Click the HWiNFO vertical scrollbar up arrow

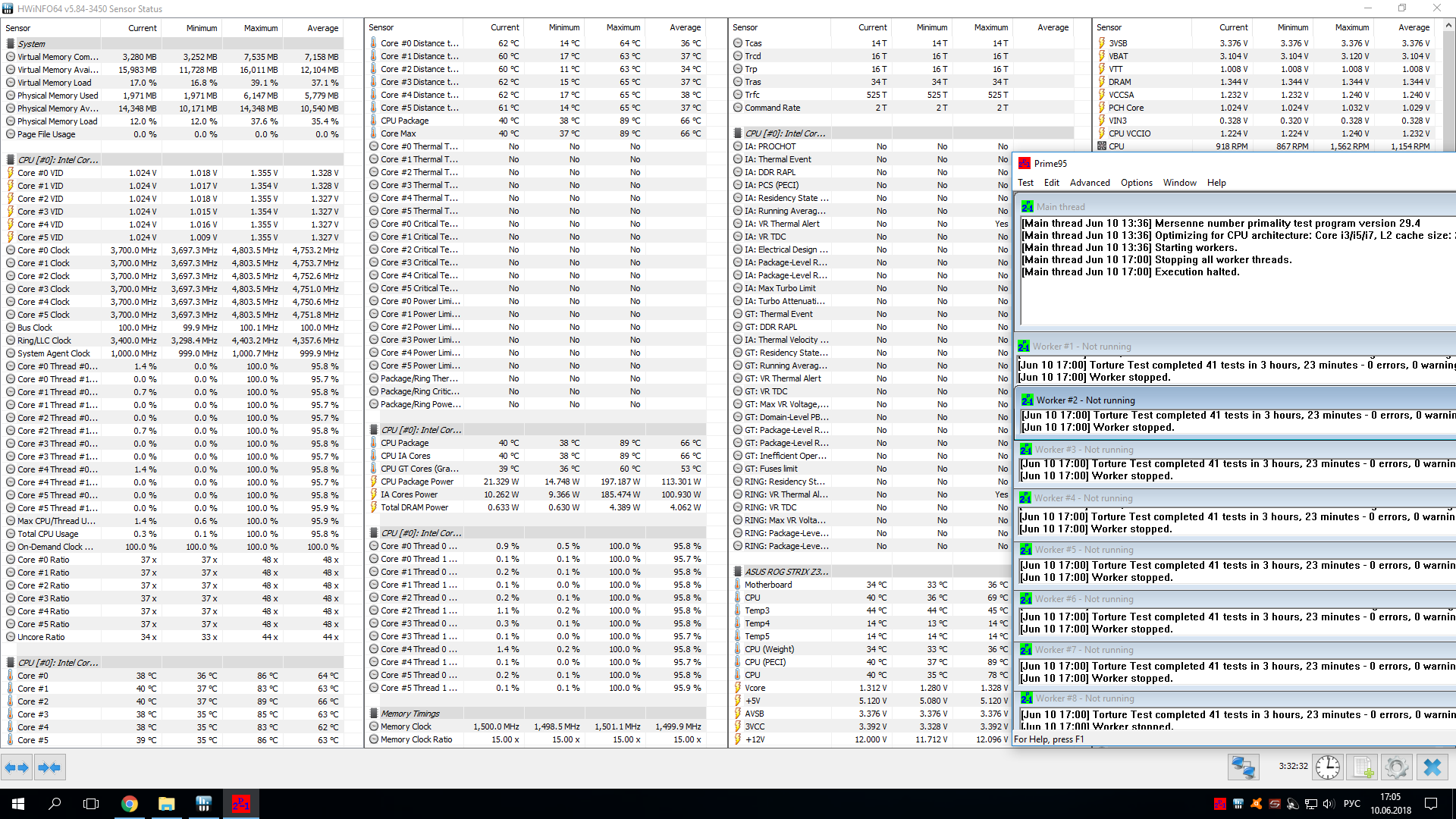pos(1449,25)
